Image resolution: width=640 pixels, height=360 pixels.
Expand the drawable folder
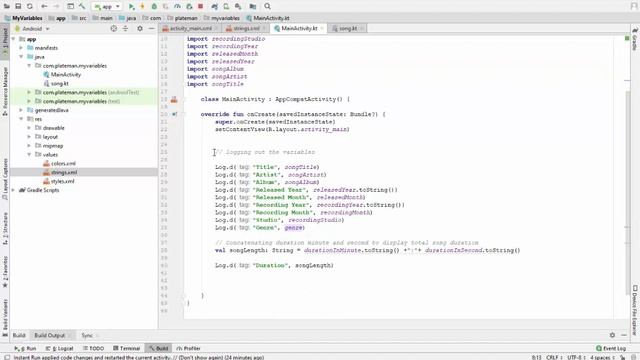(29, 128)
